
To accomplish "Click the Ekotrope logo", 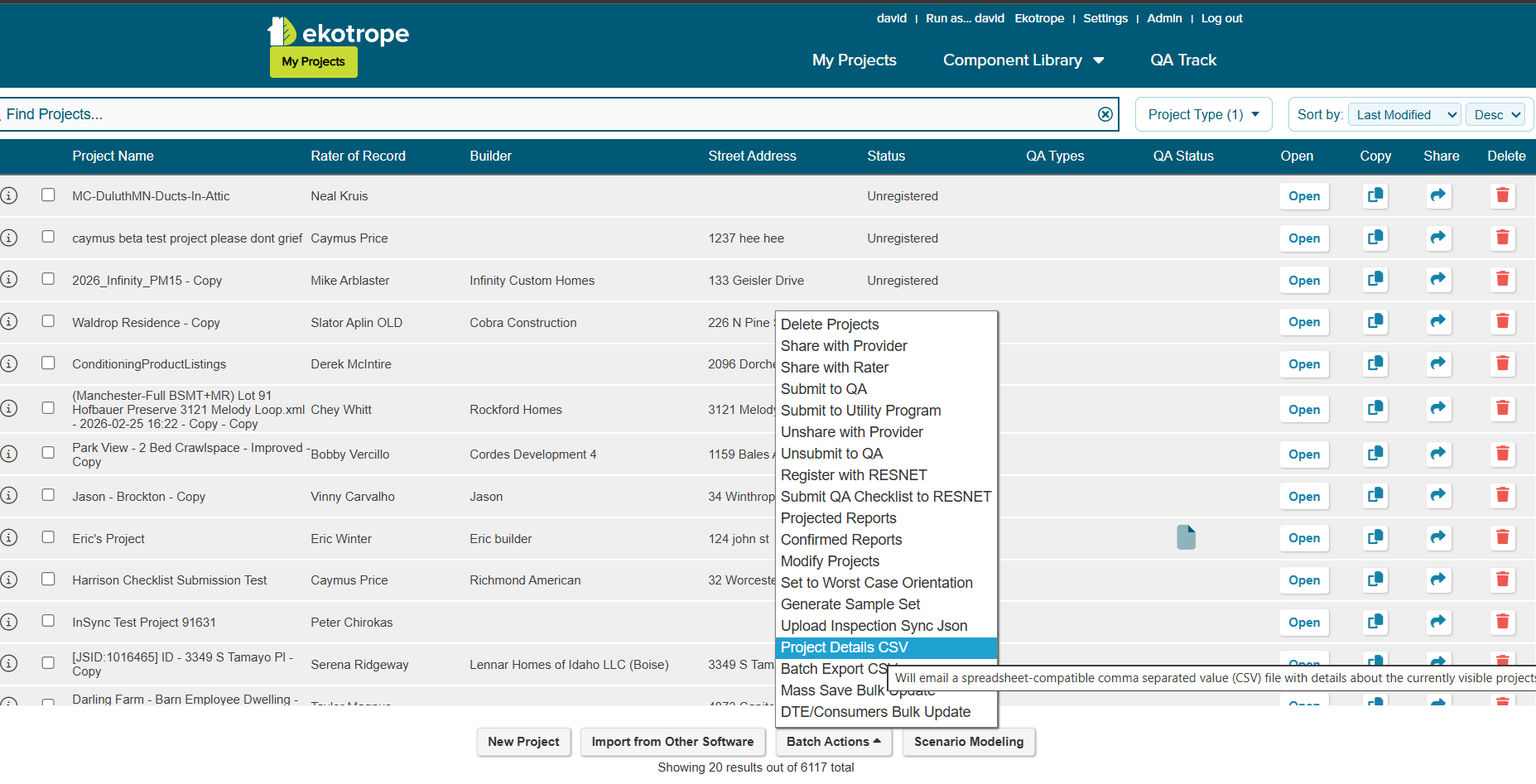I will 339,32.
